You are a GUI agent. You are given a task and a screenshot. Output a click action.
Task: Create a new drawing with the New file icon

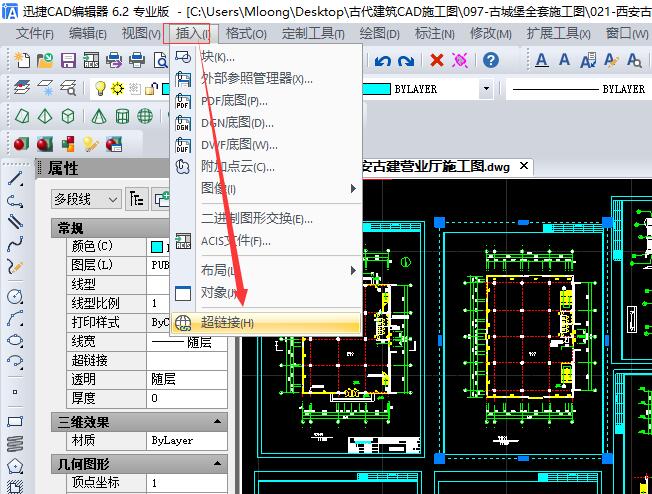tap(22, 60)
